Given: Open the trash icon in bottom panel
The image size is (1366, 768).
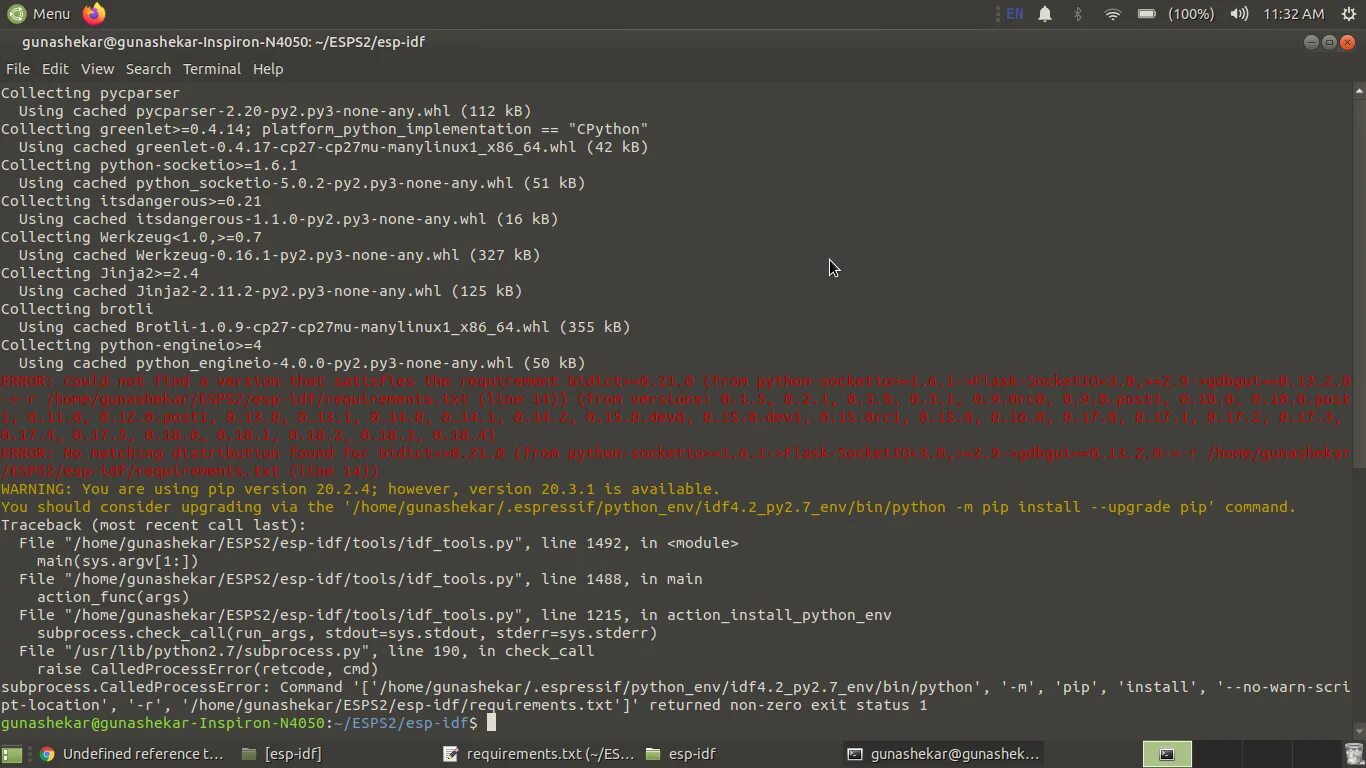Looking at the screenshot, I should (x=1354, y=754).
